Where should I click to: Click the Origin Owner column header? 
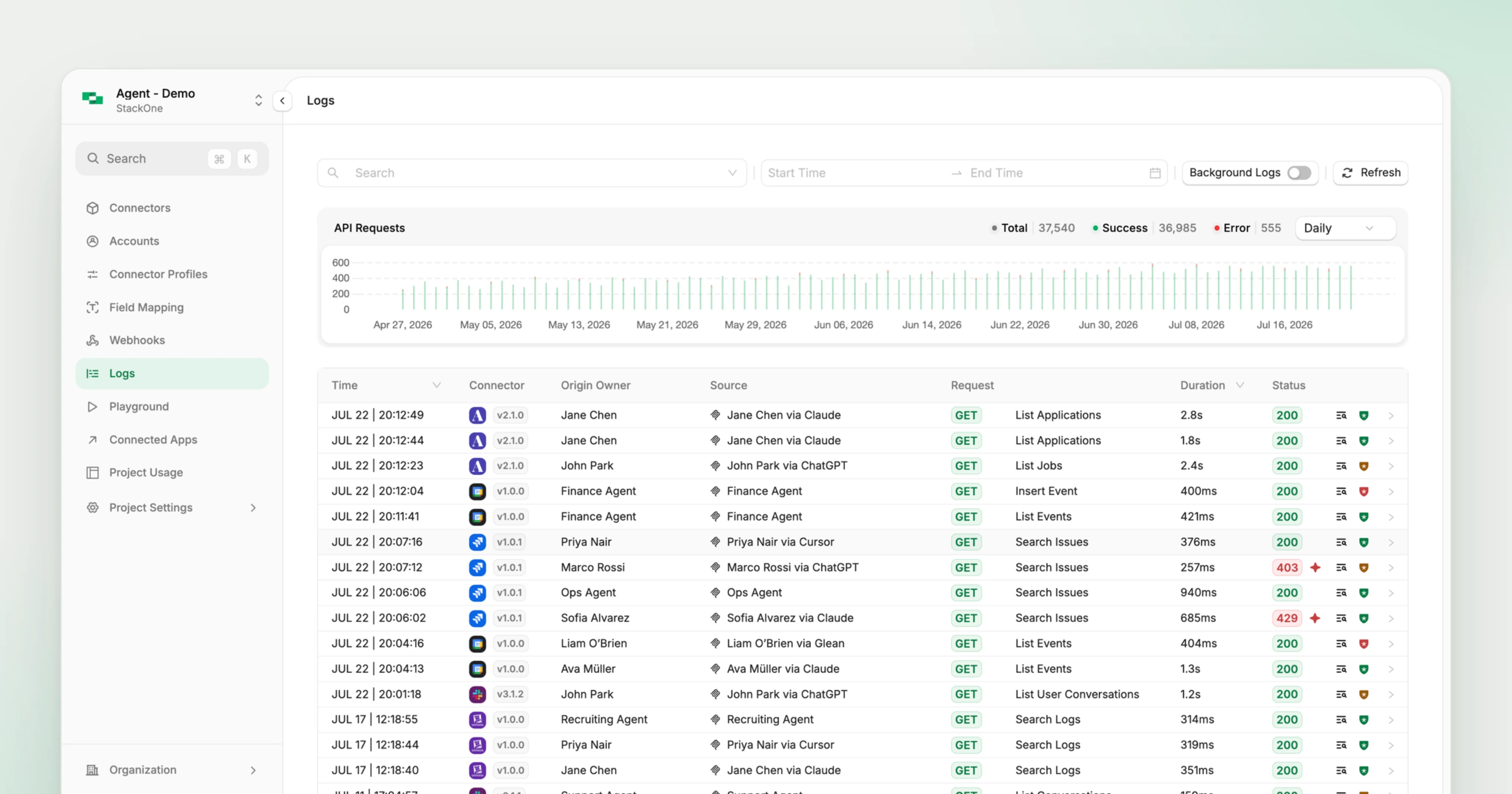(x=595, y=385)
